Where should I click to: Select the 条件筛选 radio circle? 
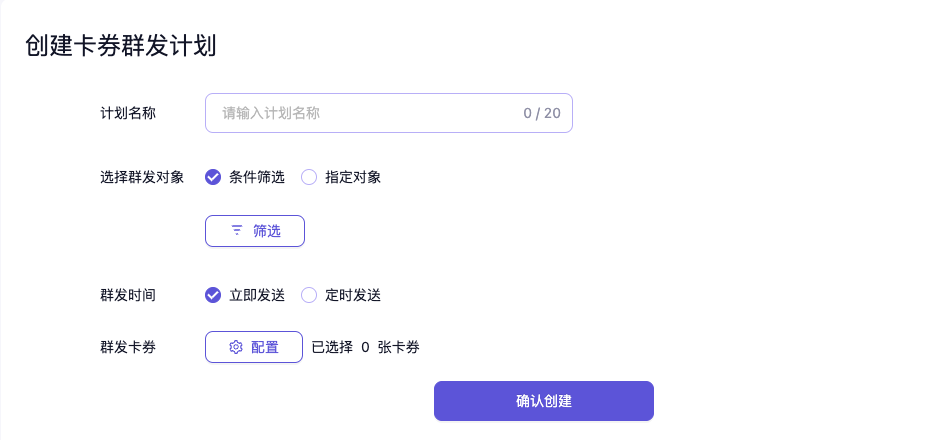pos(213,177)
